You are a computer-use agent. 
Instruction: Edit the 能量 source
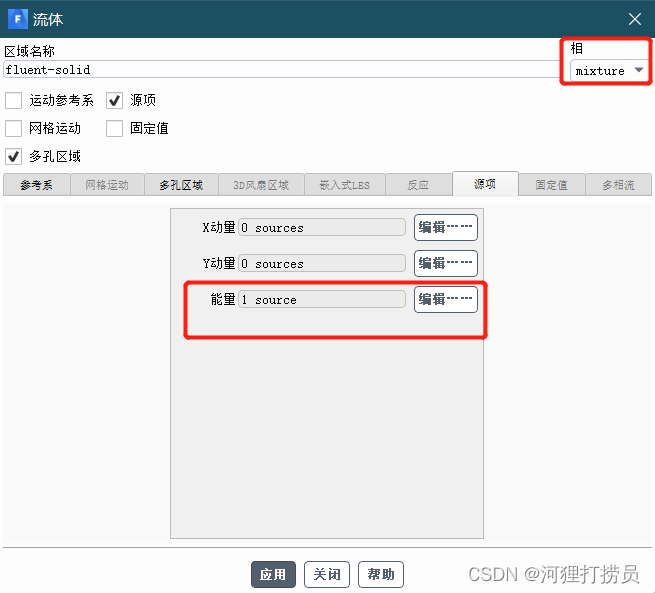[445, 299]
